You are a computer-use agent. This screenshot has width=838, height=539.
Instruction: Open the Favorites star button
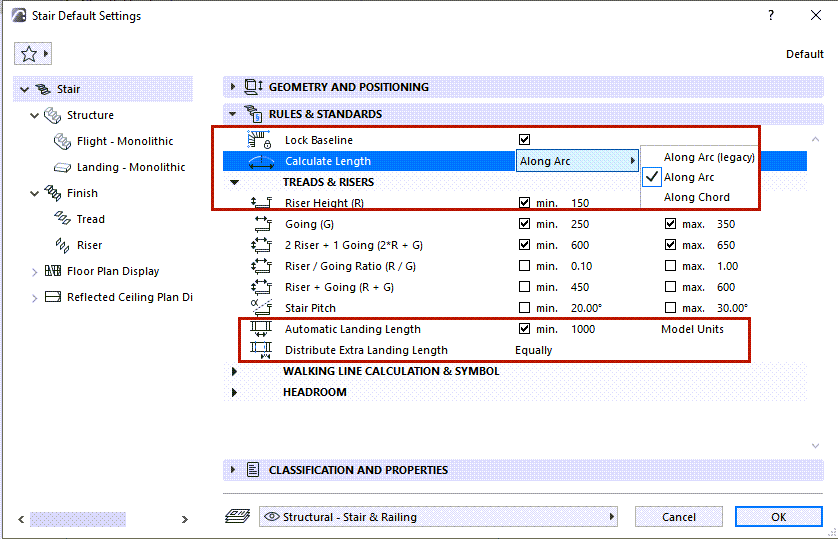click(33, 53)
